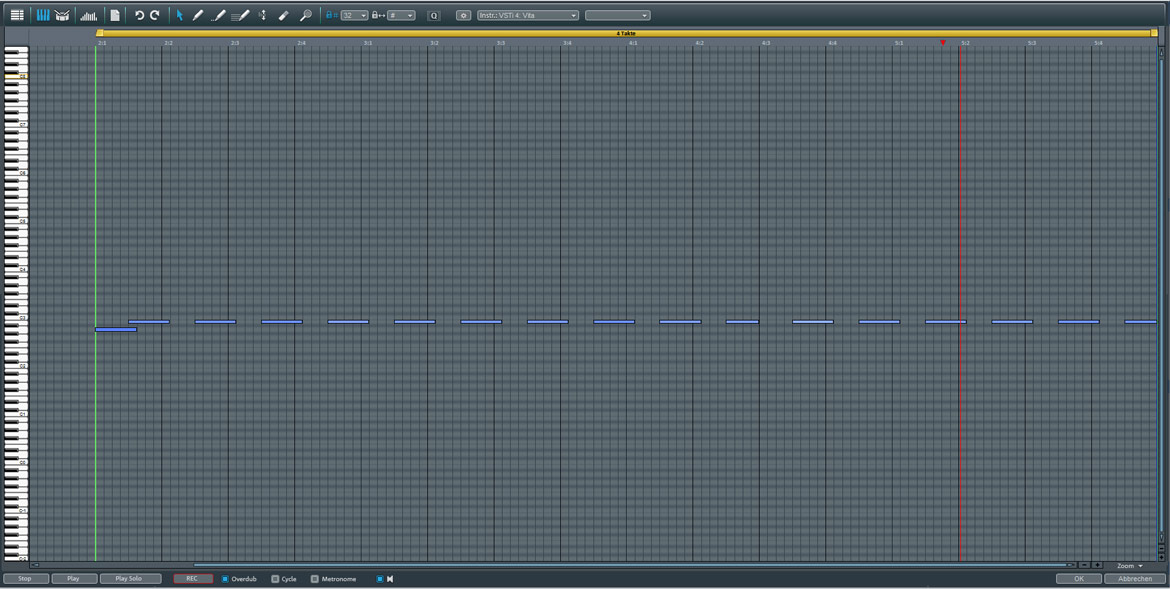This screenshot has width=1170, height=589.
Task: Click the Q quantize button
Action: pos(434,15)
